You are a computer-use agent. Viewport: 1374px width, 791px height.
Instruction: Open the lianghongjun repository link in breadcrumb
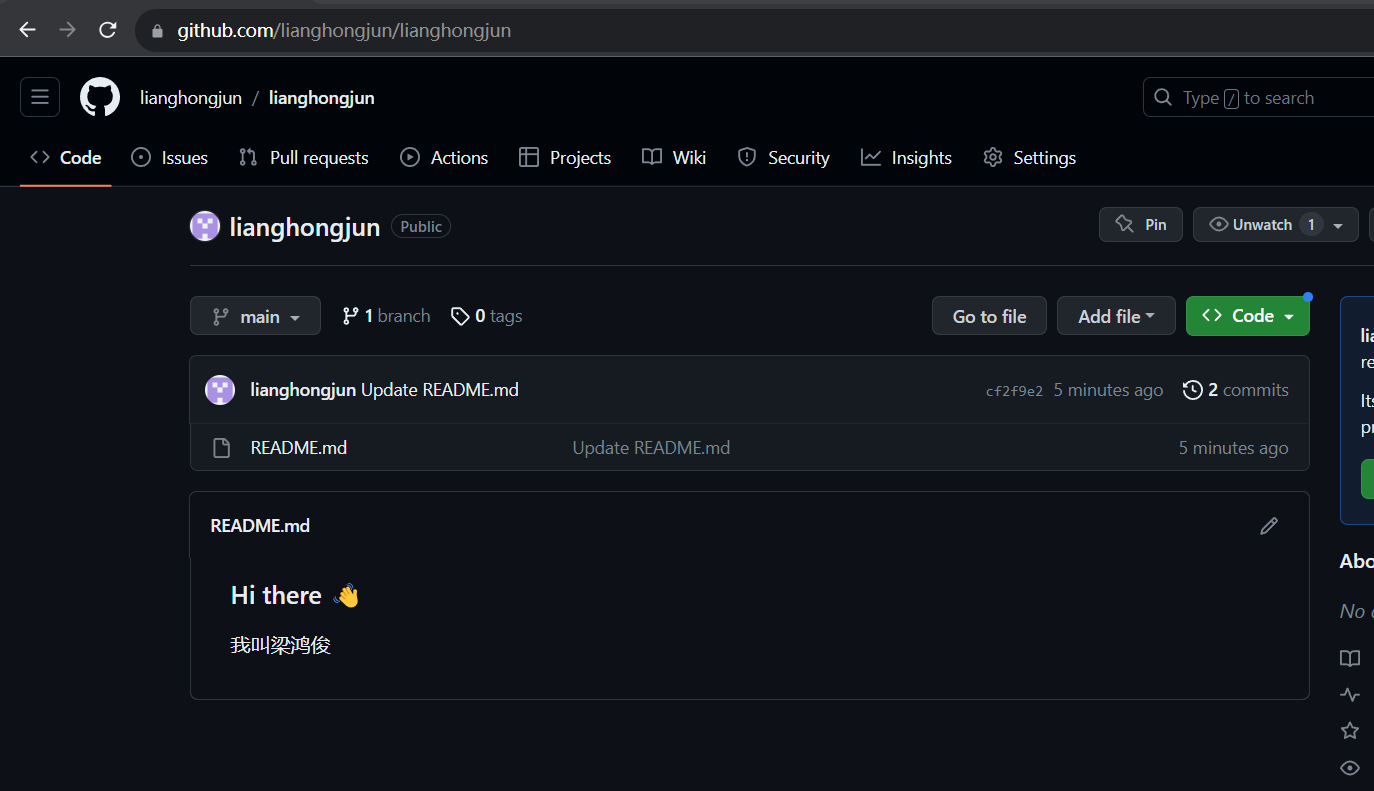click(322, 98)
